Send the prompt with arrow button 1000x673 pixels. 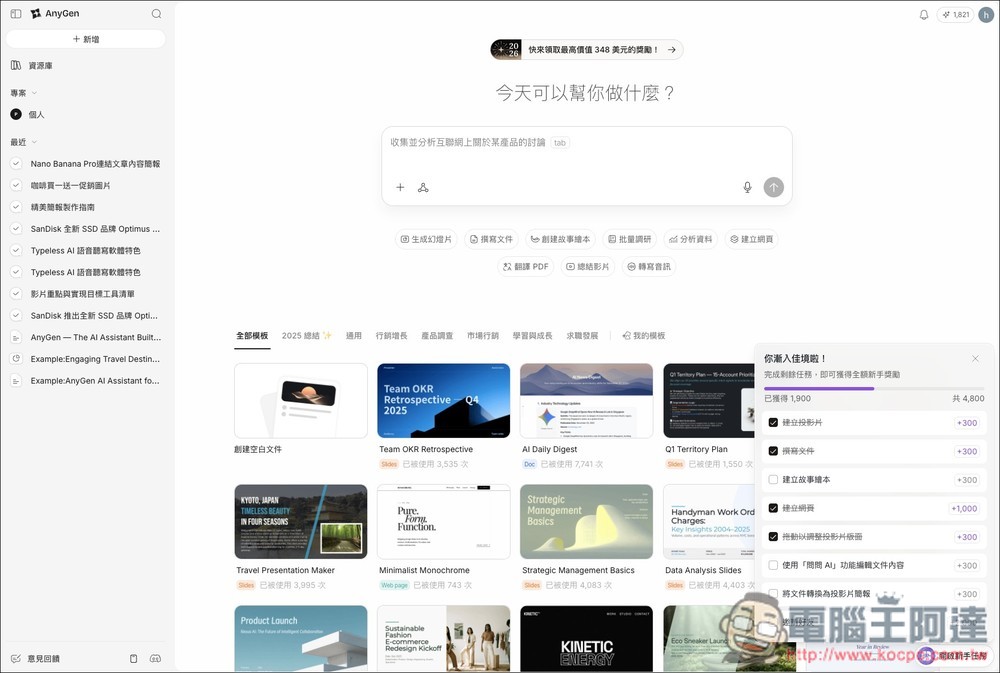pyautogui.click(x=774, y=187)
